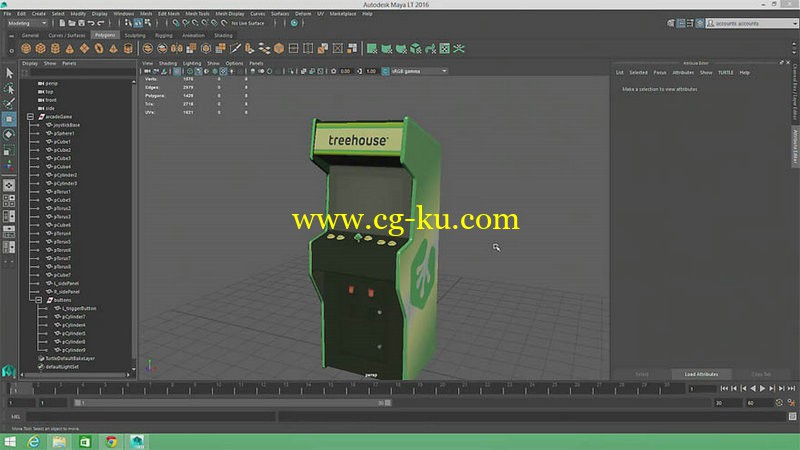
Task: Create a polygon cylinder from the shelf
Action: (x=55, y=48)
